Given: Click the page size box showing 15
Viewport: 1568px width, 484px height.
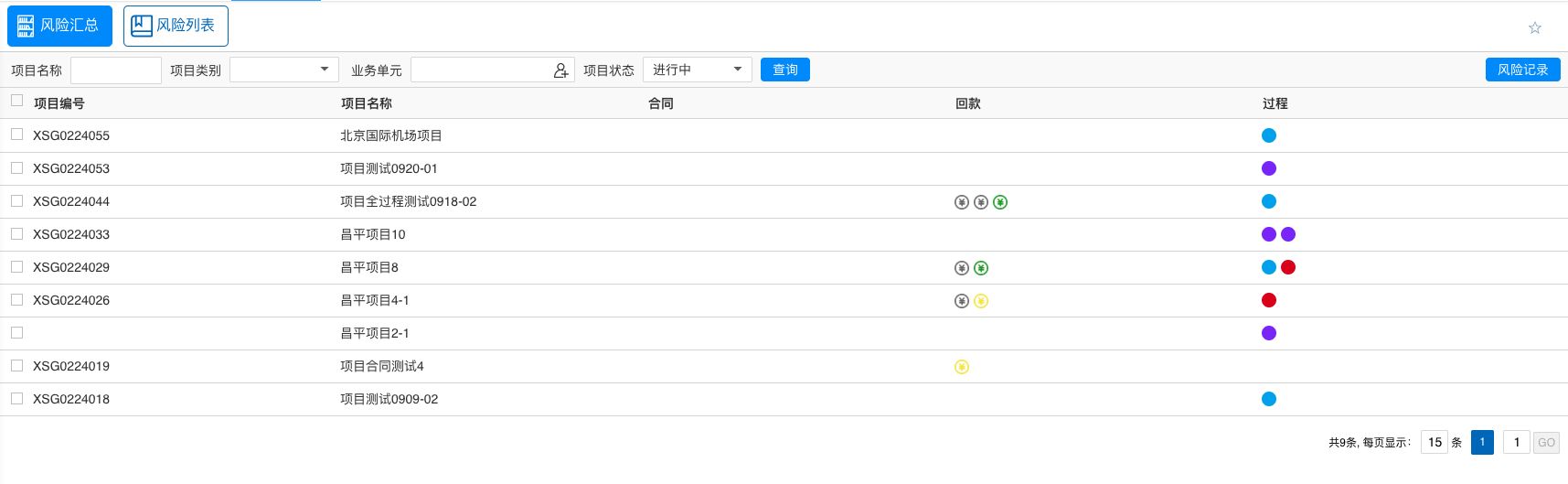Looking at the screenshot, I should coord(1435,443).
